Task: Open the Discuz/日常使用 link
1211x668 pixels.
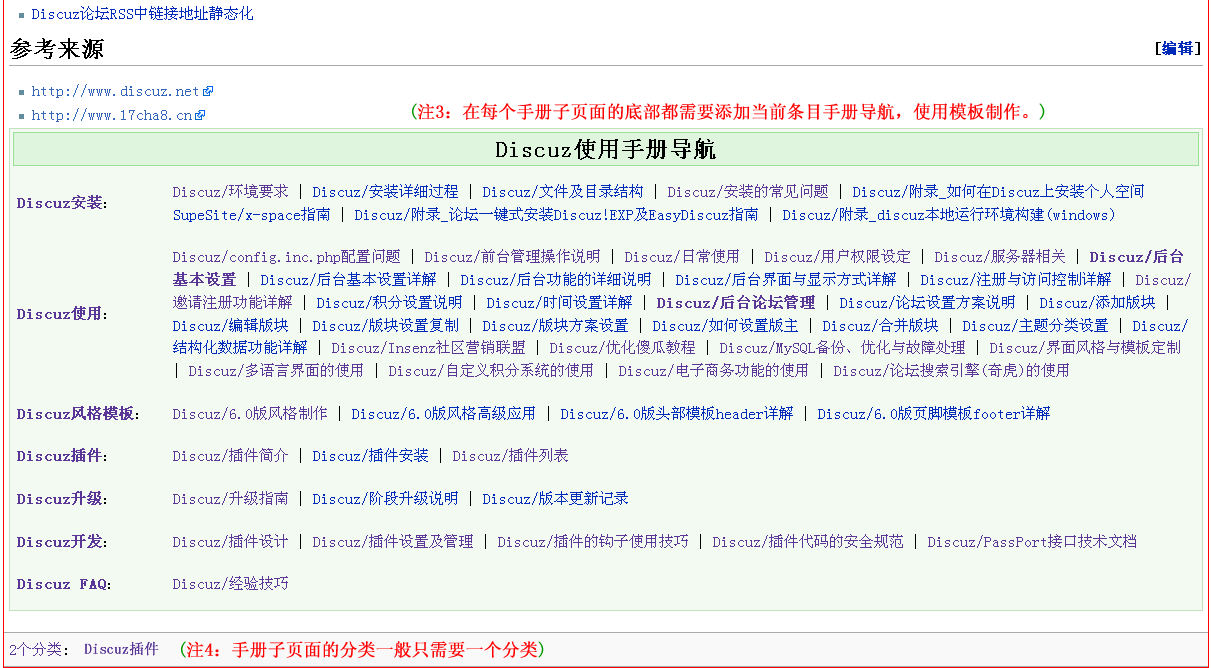Action: click(682, 256)
